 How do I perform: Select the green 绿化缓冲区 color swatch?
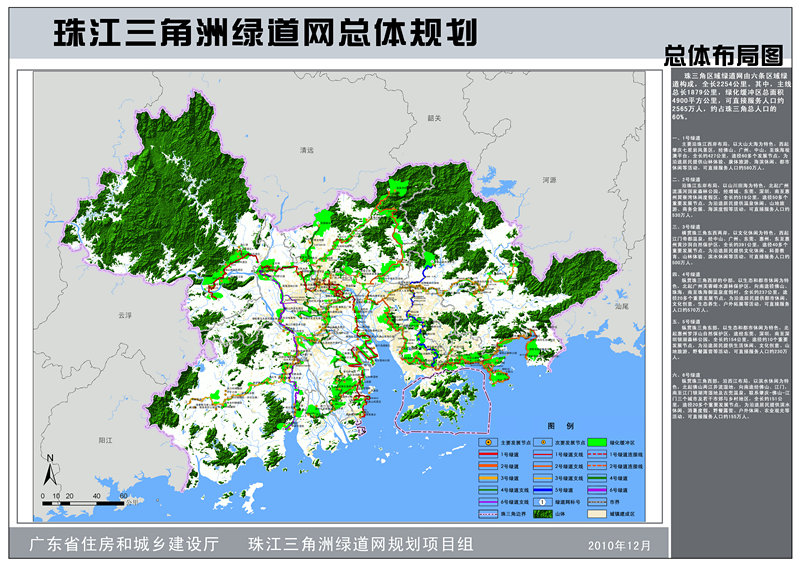[597, 442]
